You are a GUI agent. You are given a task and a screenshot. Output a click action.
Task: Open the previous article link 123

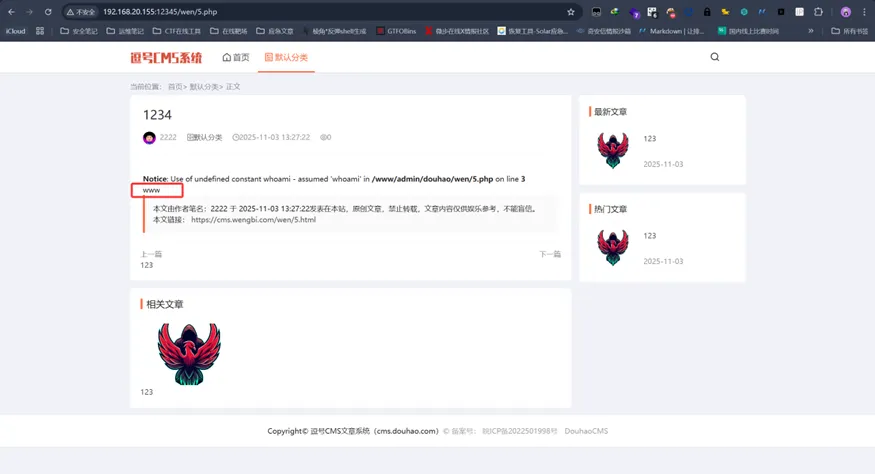click(147, 265)
